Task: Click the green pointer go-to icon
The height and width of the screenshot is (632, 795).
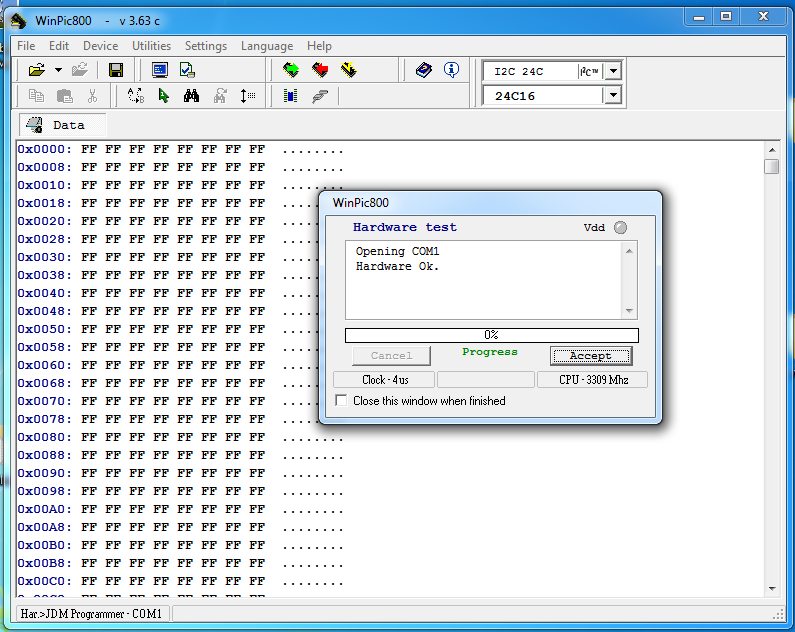Action: click(163, 95)
